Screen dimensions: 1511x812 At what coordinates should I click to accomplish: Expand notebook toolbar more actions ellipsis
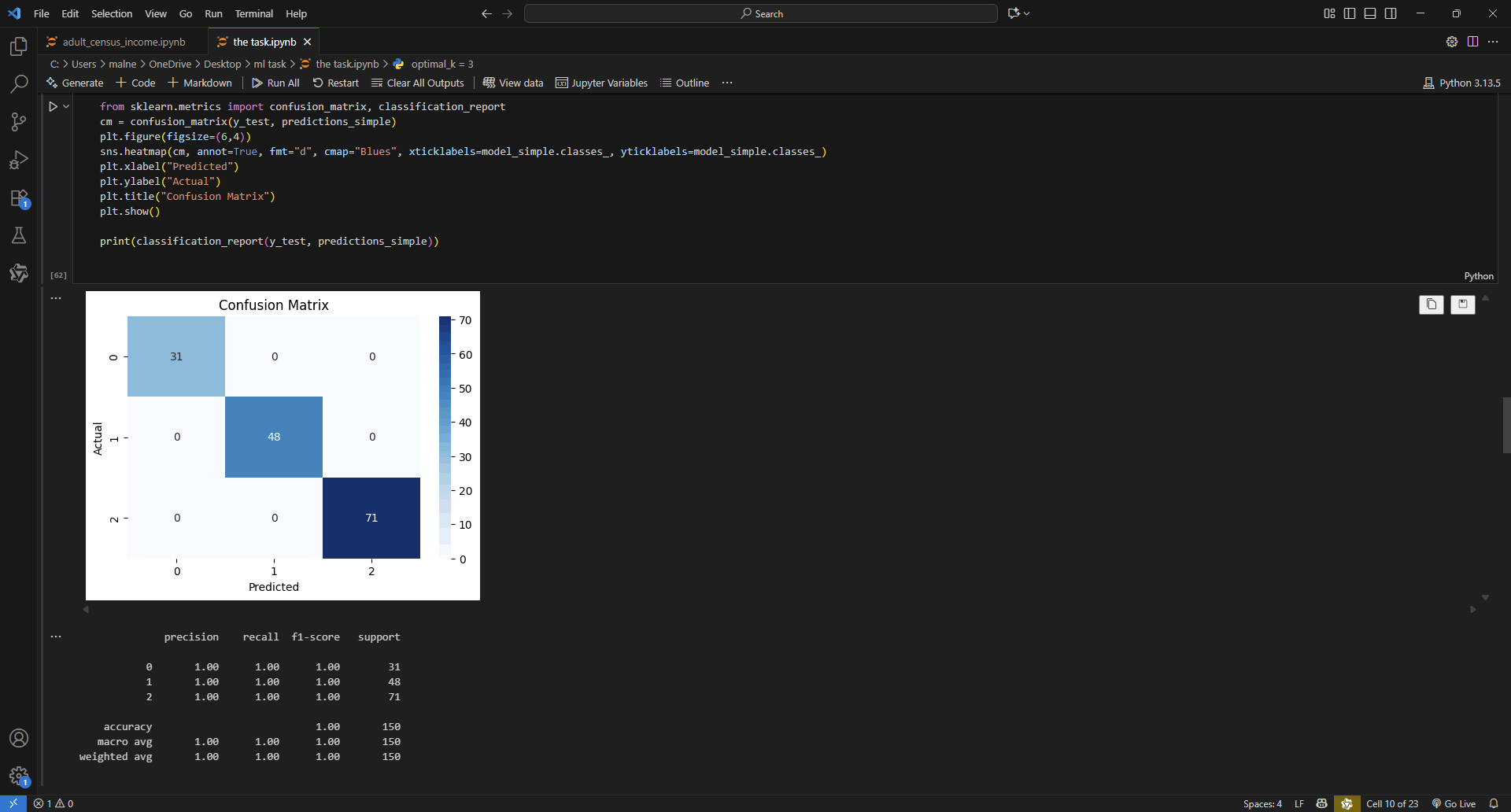pos(727,83)
